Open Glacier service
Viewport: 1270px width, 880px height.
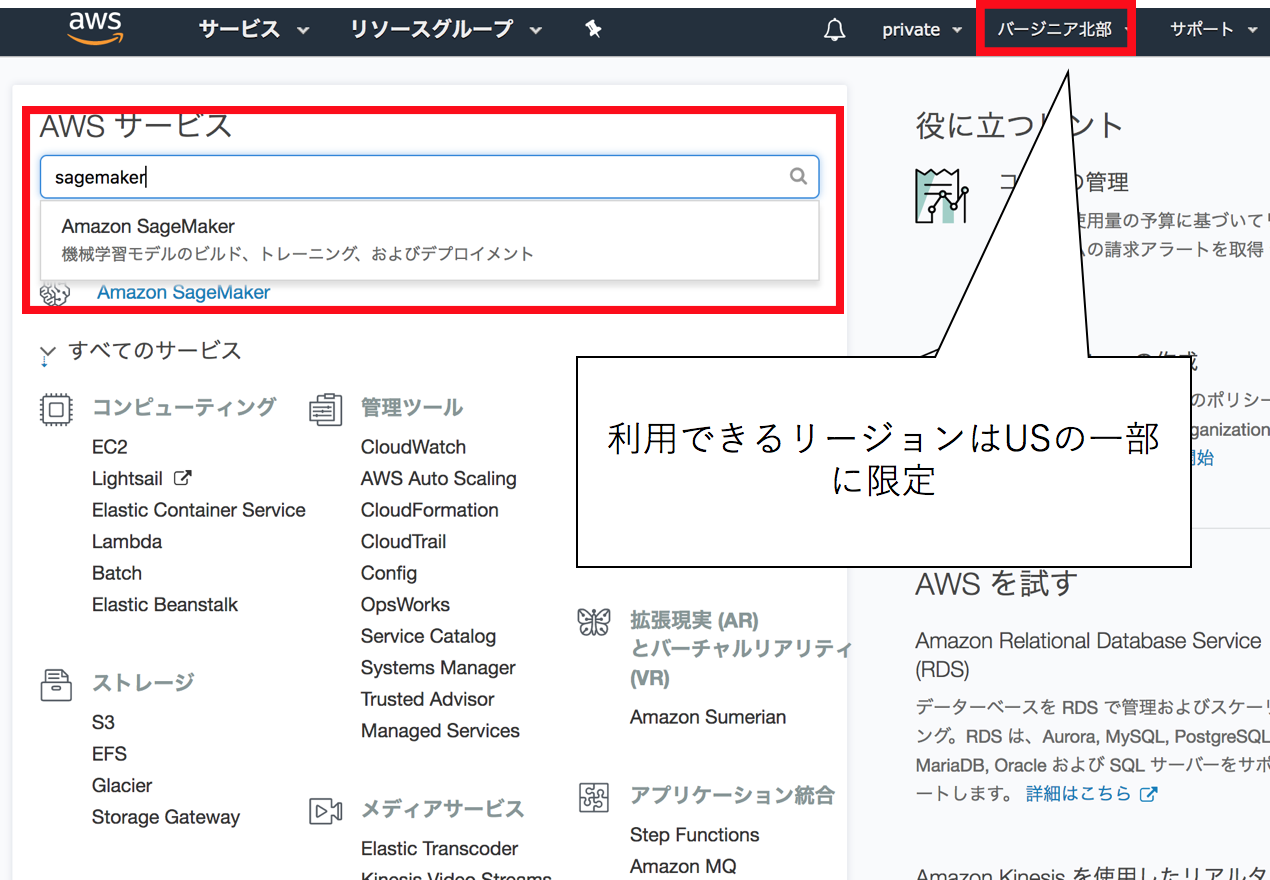click(x=122, y=785)
